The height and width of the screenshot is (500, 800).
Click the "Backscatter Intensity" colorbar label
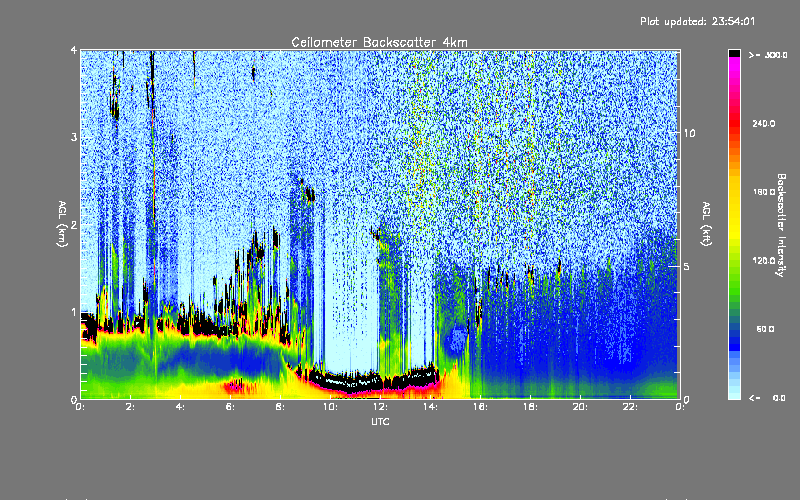pos(781,225)
